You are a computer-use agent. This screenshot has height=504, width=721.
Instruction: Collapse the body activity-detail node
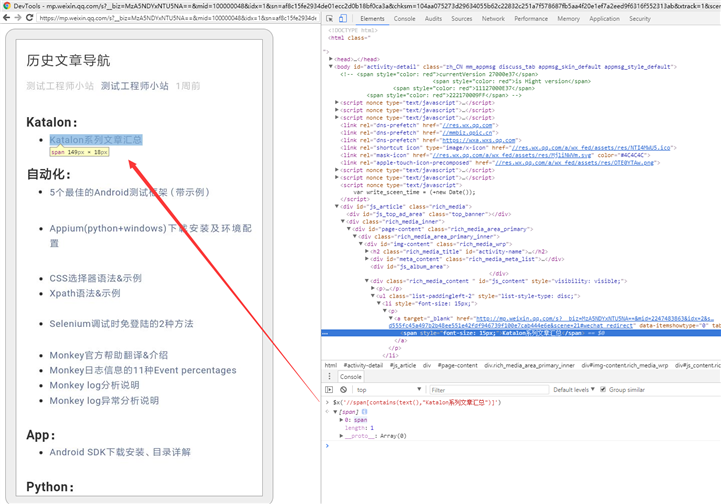click(x=331, y=67)
